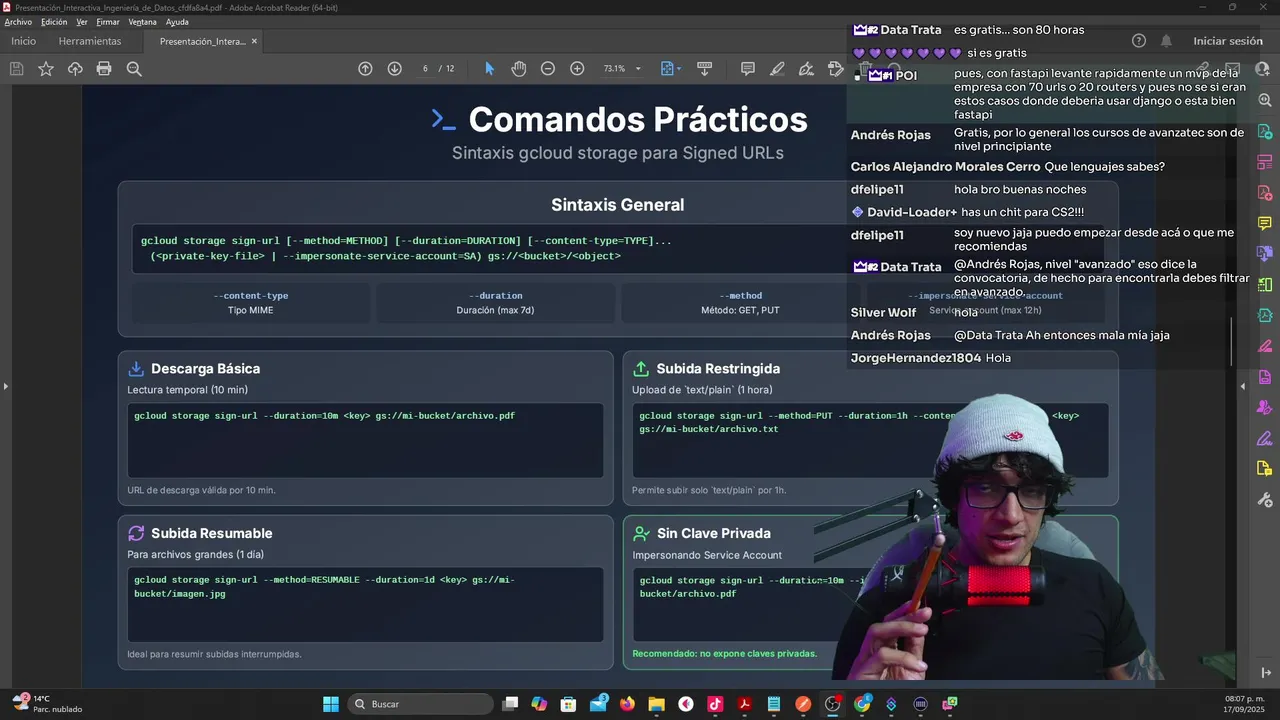1280x720 pixels.
Task: Click the Subida Resumable card title
Action: click(x=212, y=534)
